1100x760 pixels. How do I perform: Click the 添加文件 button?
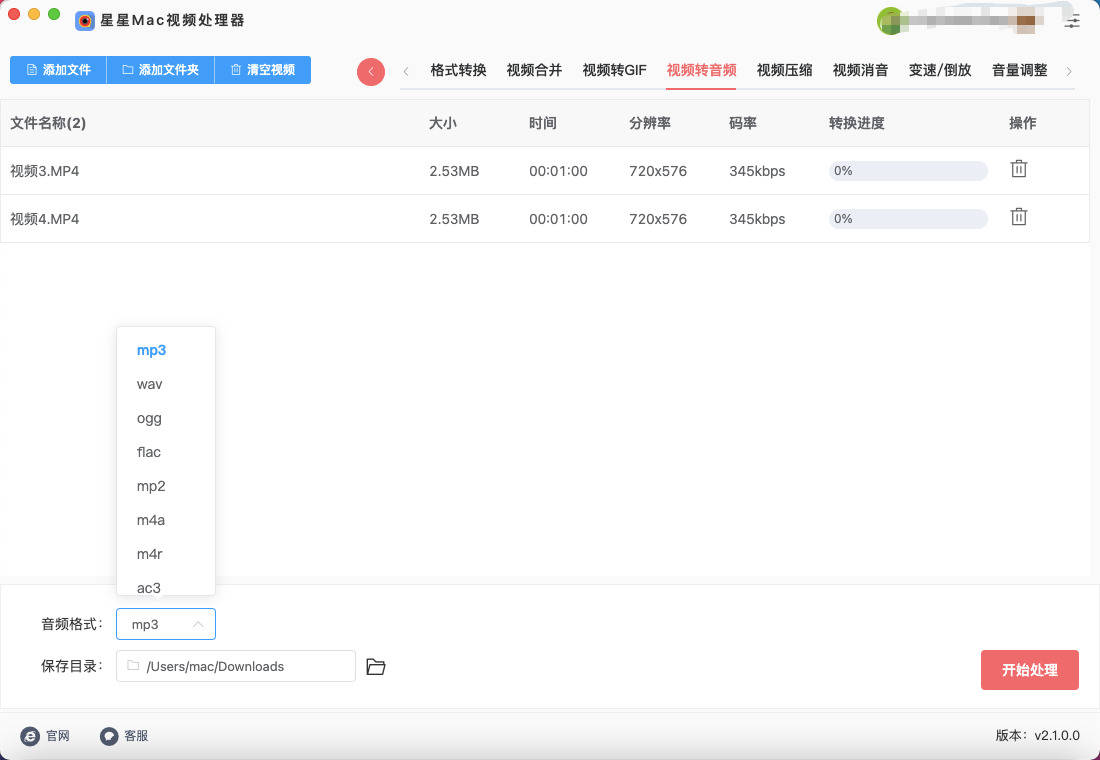pos(58,70)
